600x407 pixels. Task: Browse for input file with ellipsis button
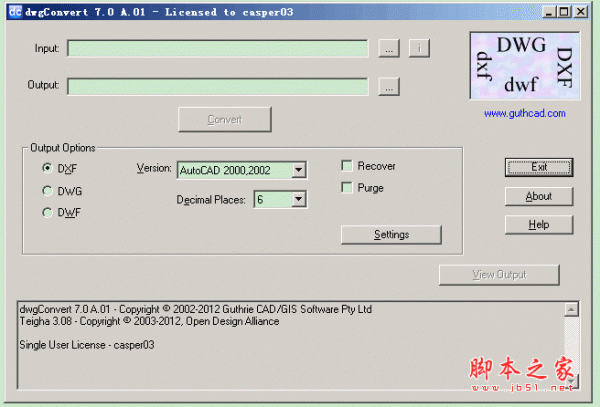click(x=389, y=49)
